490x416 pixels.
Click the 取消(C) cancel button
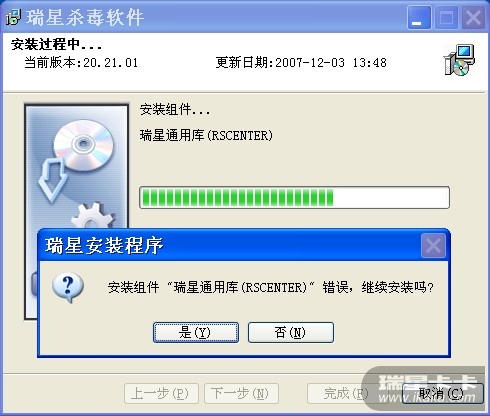click(442, 394)
